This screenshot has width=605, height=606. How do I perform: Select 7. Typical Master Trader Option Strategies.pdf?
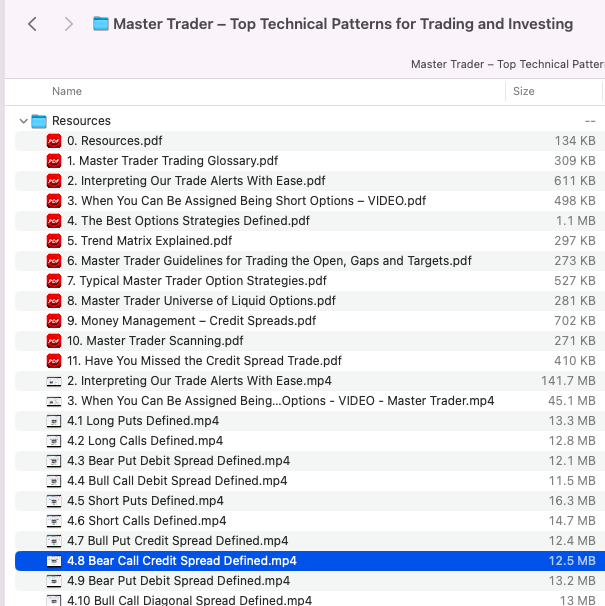tap(197, 281)
